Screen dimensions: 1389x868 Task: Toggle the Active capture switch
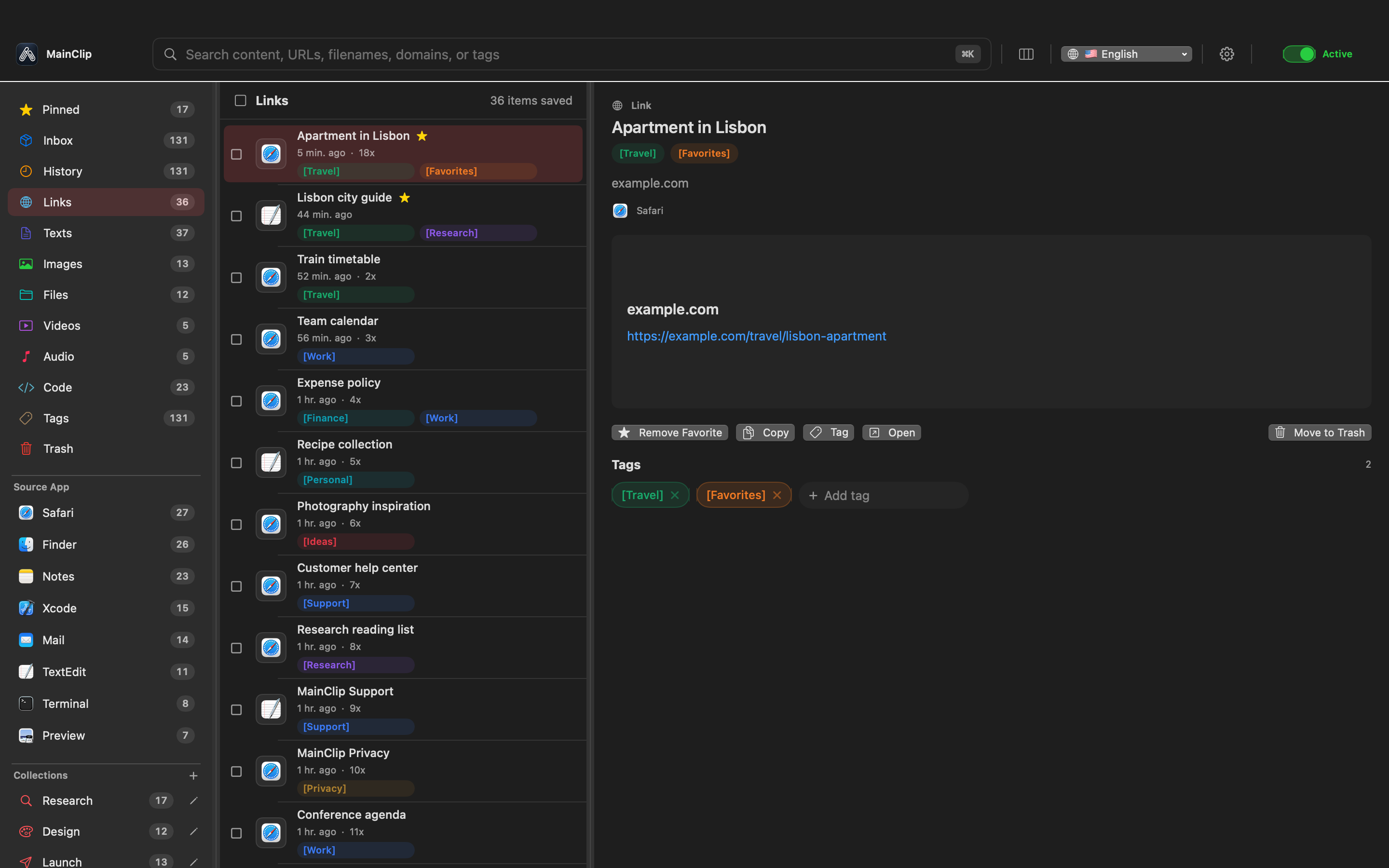click(1299, 54)
